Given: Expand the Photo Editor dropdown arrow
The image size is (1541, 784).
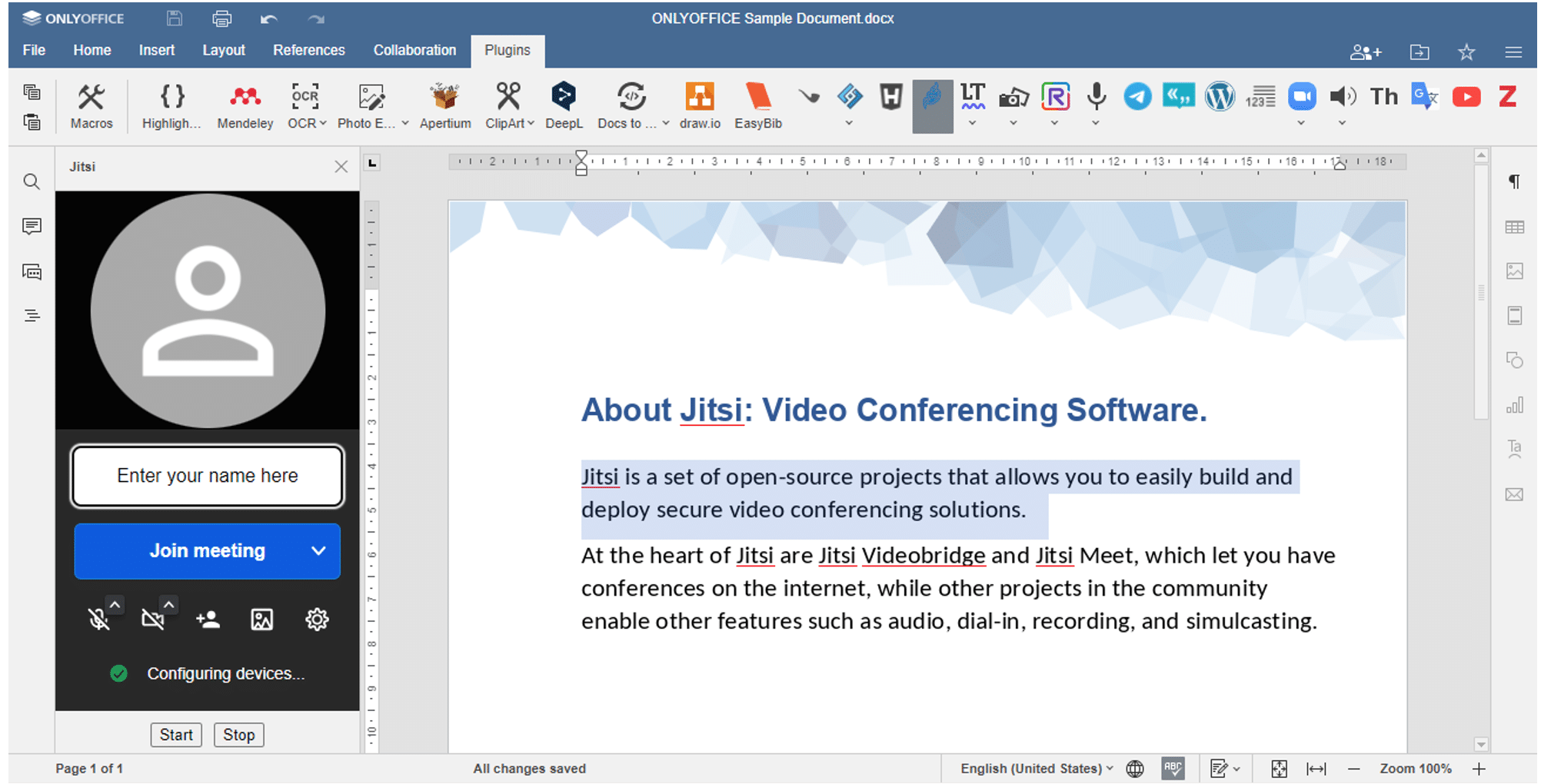Looking at the screenshot, I should 405,123.
